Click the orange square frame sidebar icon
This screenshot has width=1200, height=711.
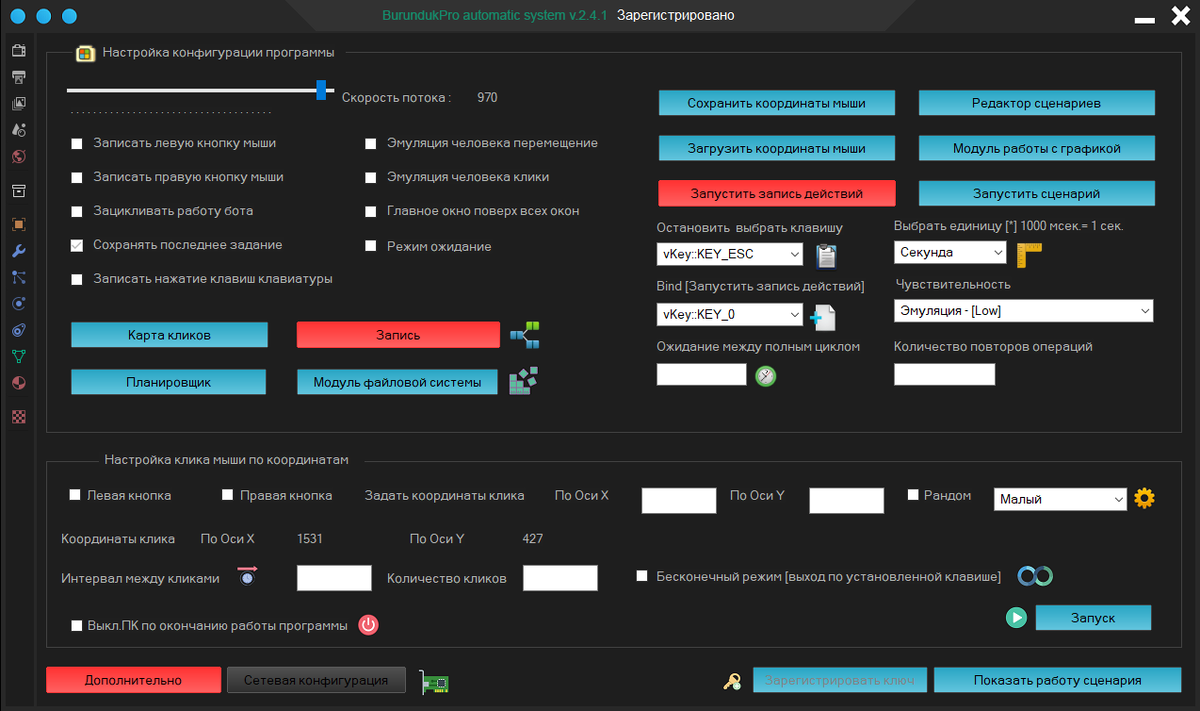coord(18,224)
